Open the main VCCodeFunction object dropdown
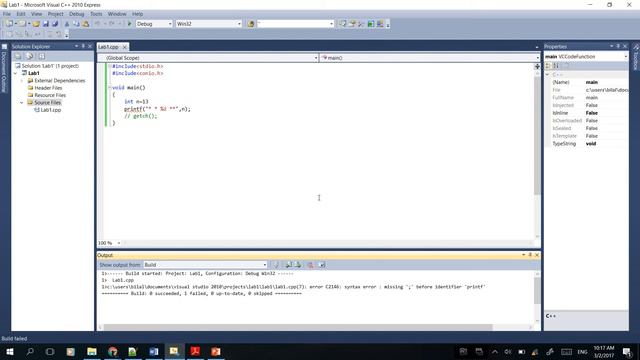 (626, 57)
